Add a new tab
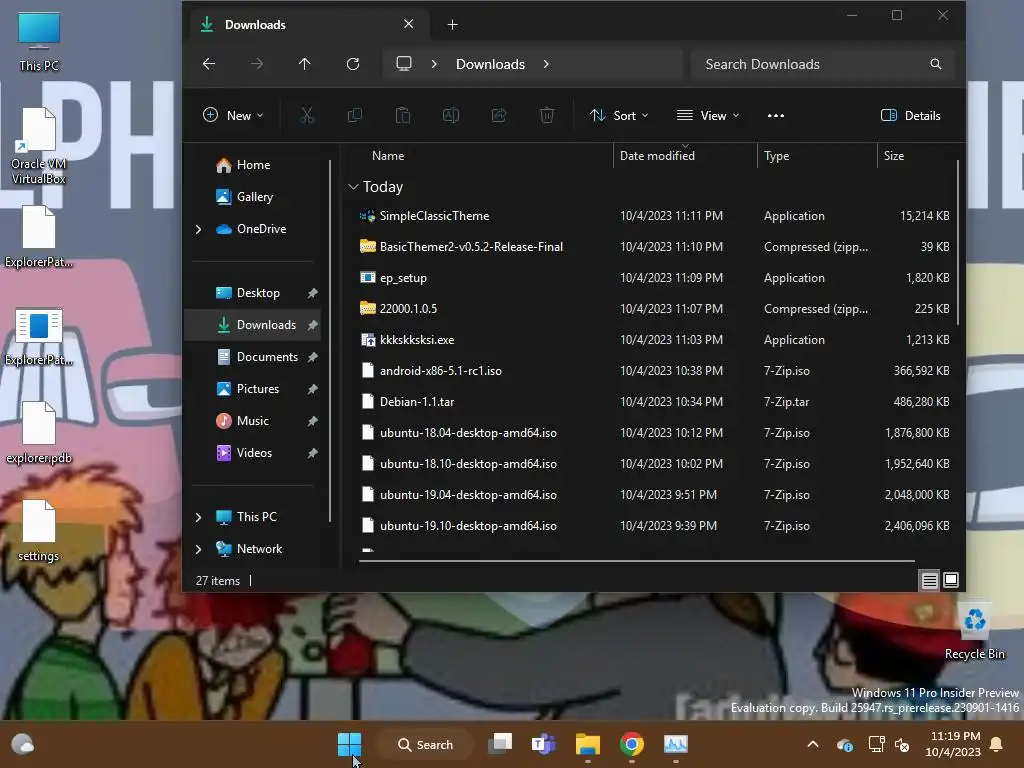Screen dimensions: 1024x768 (453, 25)
